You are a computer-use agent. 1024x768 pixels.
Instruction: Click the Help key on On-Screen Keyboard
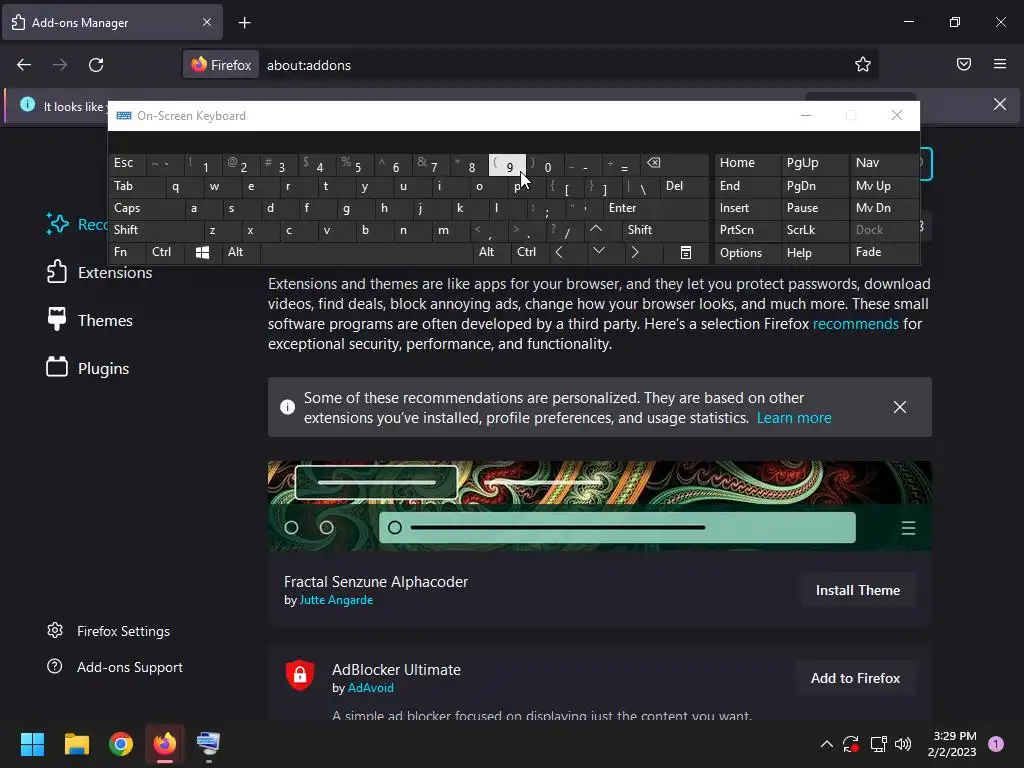814,253
